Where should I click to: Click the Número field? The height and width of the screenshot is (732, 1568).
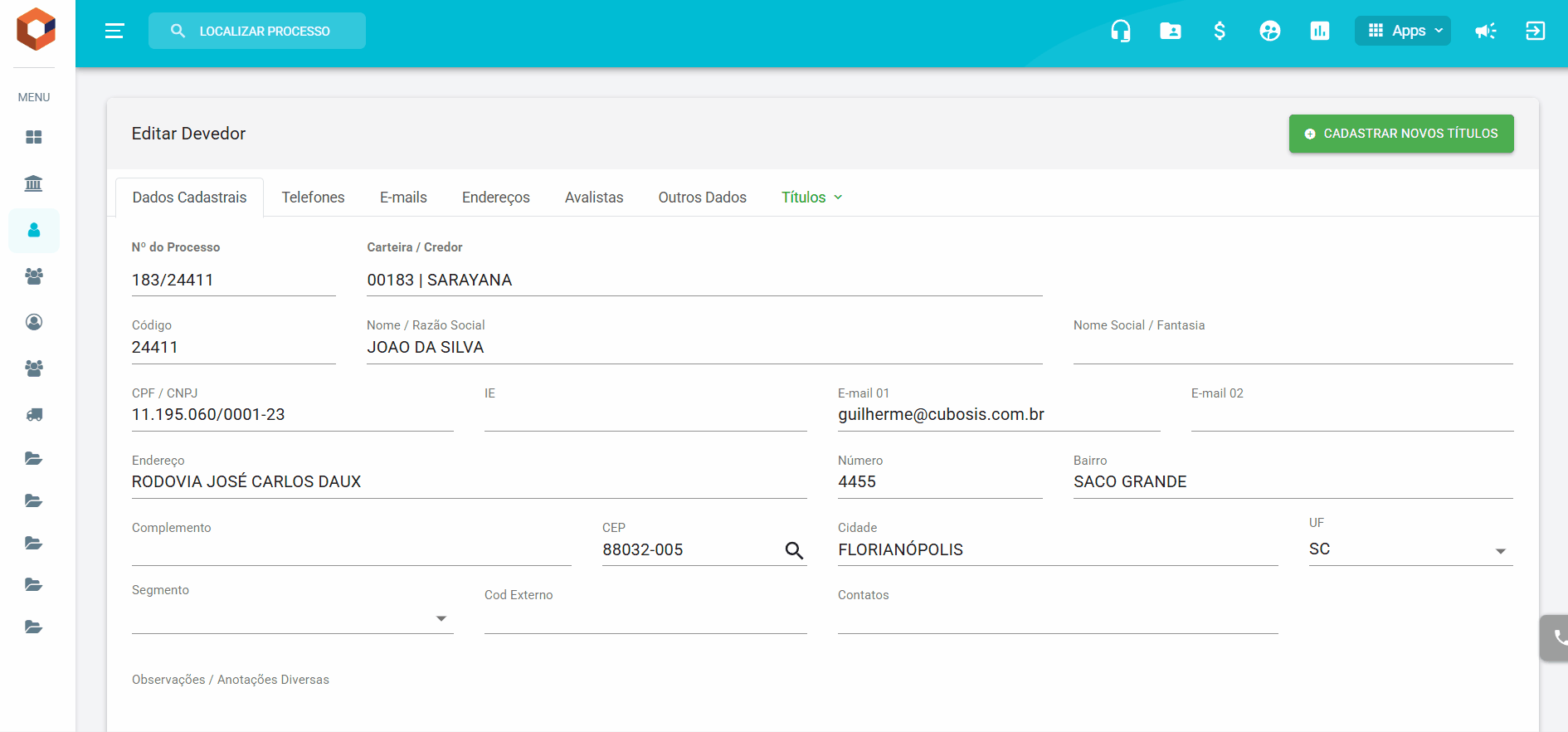point(940,482)
